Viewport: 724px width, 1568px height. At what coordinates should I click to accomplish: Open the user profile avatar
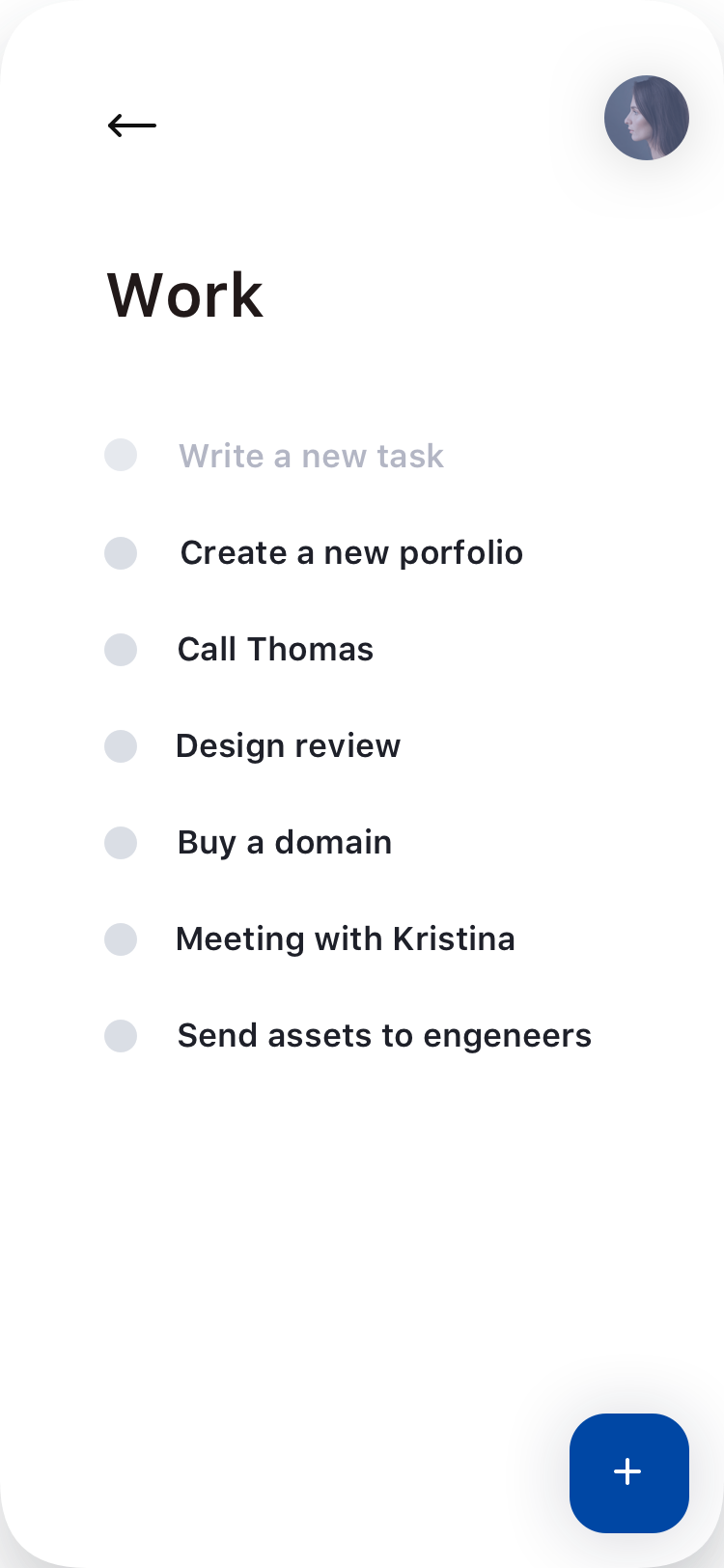point(647,118)
